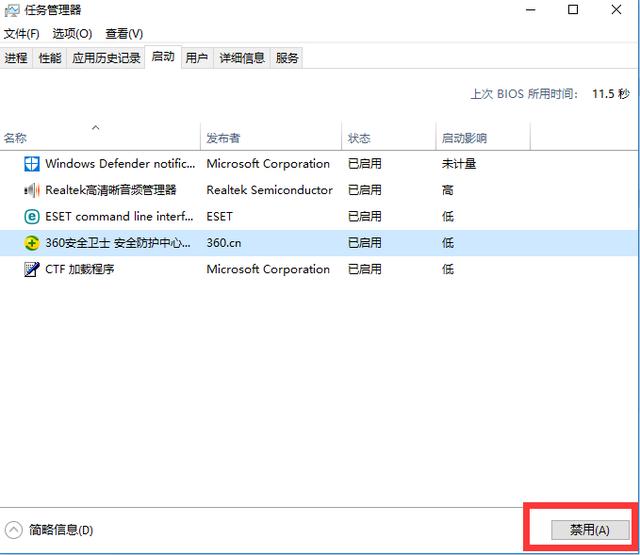Click the ESET startup entry icon
Screen dimensions: 640x555
tap(32, 217)
